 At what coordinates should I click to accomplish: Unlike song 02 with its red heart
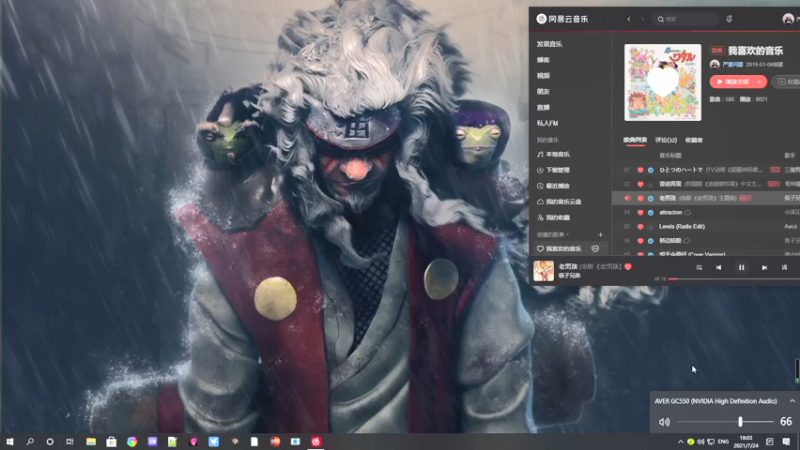tap(640, 184)
